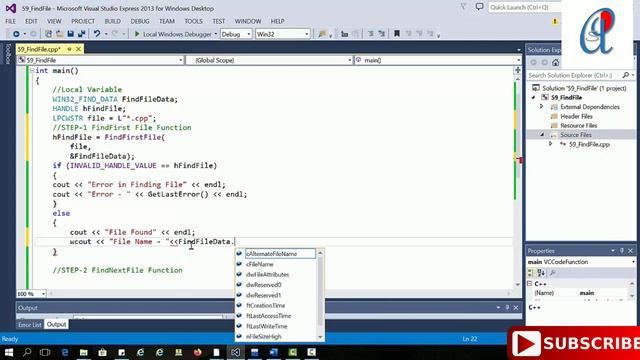Image resolution: width=640 pixels, height=360 pixels.
Task: Click the Save All toolbar icon
Action: point(82,34)
